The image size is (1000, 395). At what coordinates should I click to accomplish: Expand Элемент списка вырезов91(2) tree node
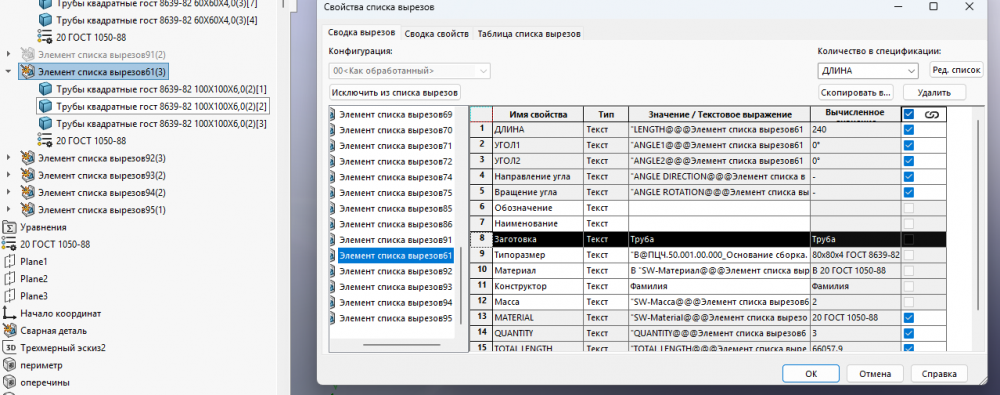pyautogui.click(x=8, y=54)
